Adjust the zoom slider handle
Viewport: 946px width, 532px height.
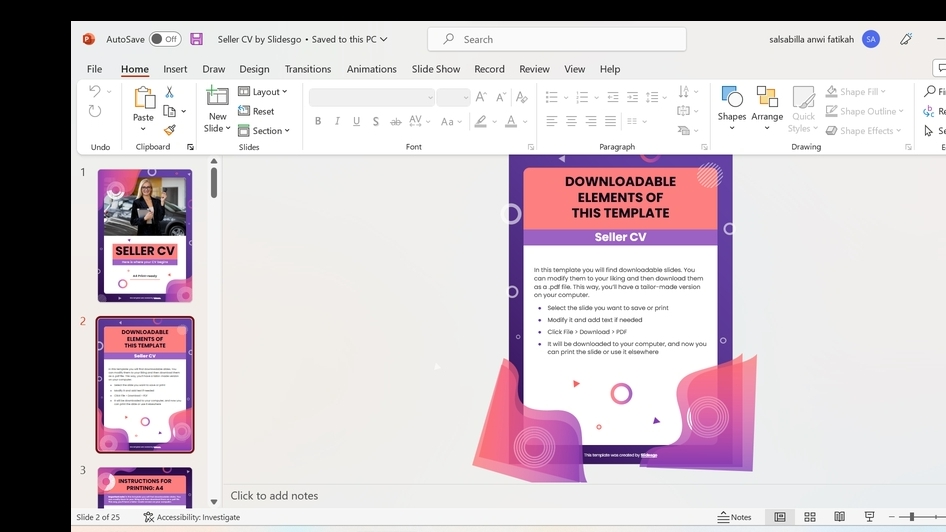coord(912,517)
